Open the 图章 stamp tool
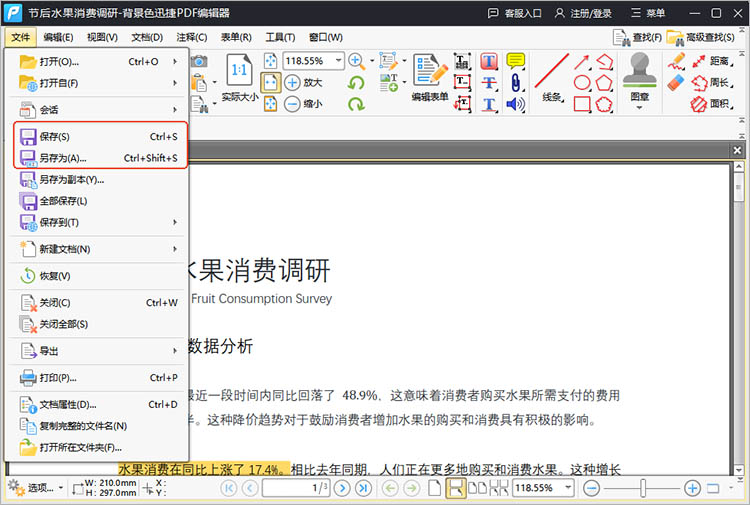Image resolution: width=750 pixels, height=505 pixels. click(x=640, y=80)
